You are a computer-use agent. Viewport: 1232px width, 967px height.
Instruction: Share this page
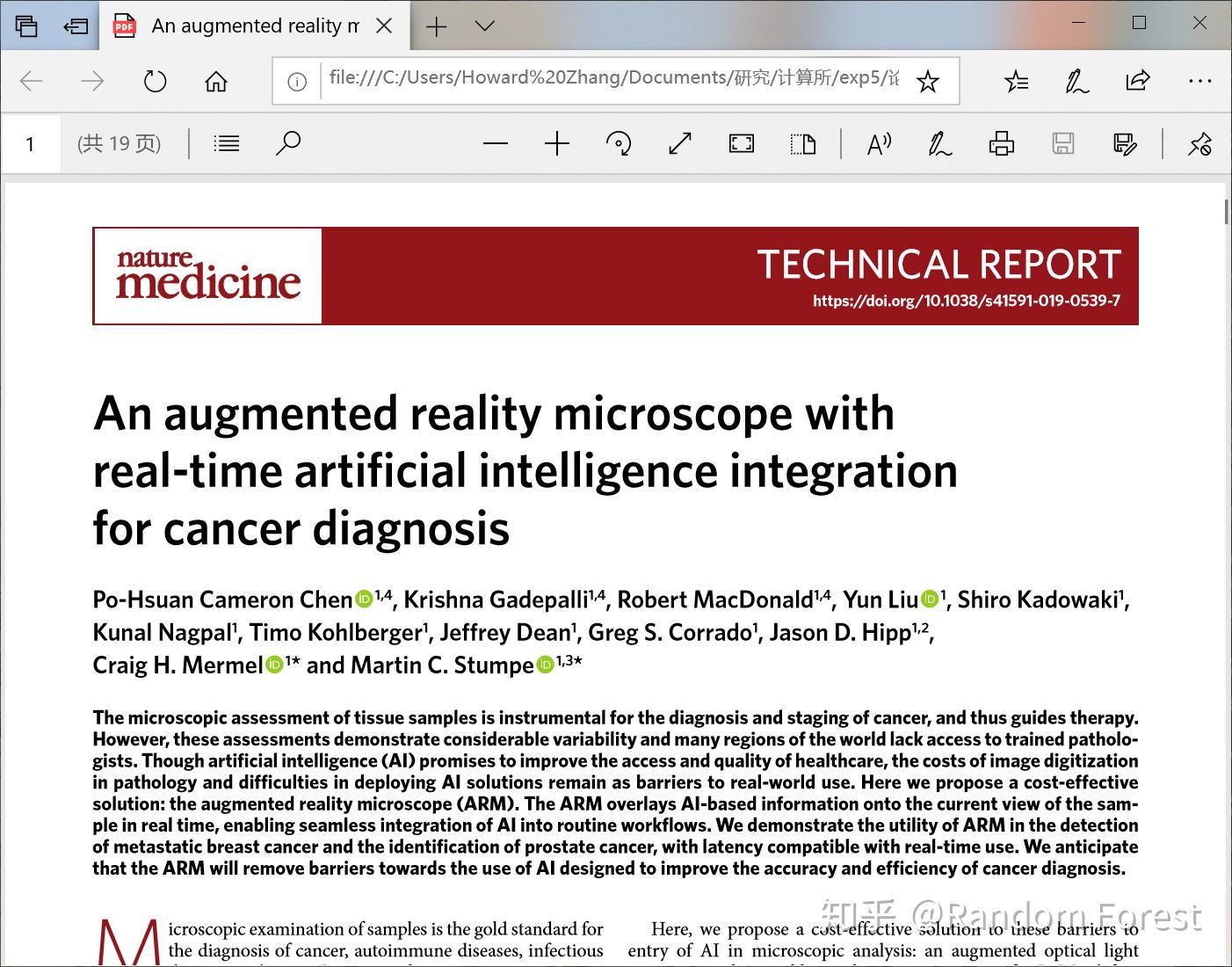pyautogui.click(x=1138, y=82)
